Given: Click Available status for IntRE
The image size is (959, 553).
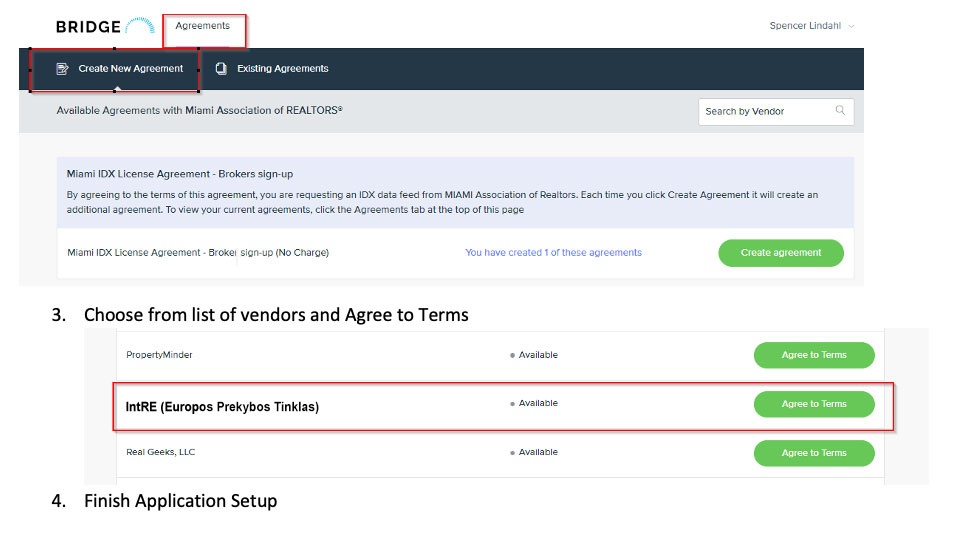Looking at the screenshot, I should point(534,403).
